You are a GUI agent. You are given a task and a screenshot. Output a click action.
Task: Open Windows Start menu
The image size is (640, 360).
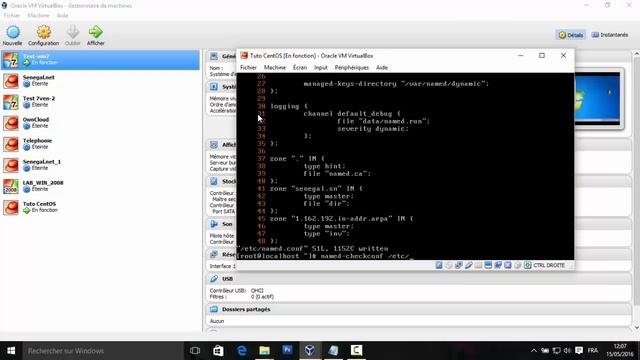11,351
